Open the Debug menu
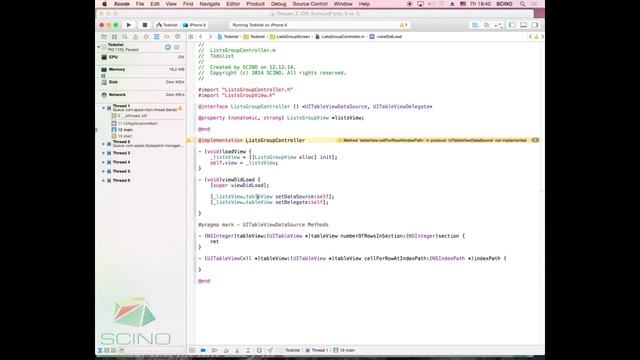 click(279, 4)
